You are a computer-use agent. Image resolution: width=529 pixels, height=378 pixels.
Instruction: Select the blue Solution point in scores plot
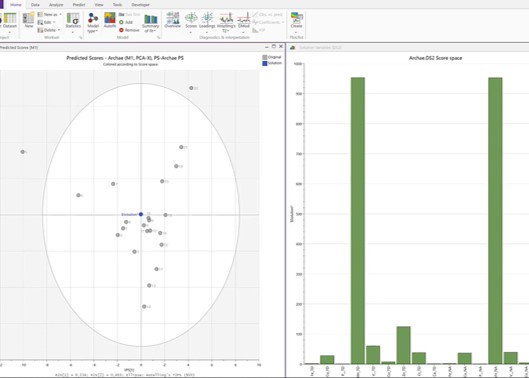(x=141, y=214)
